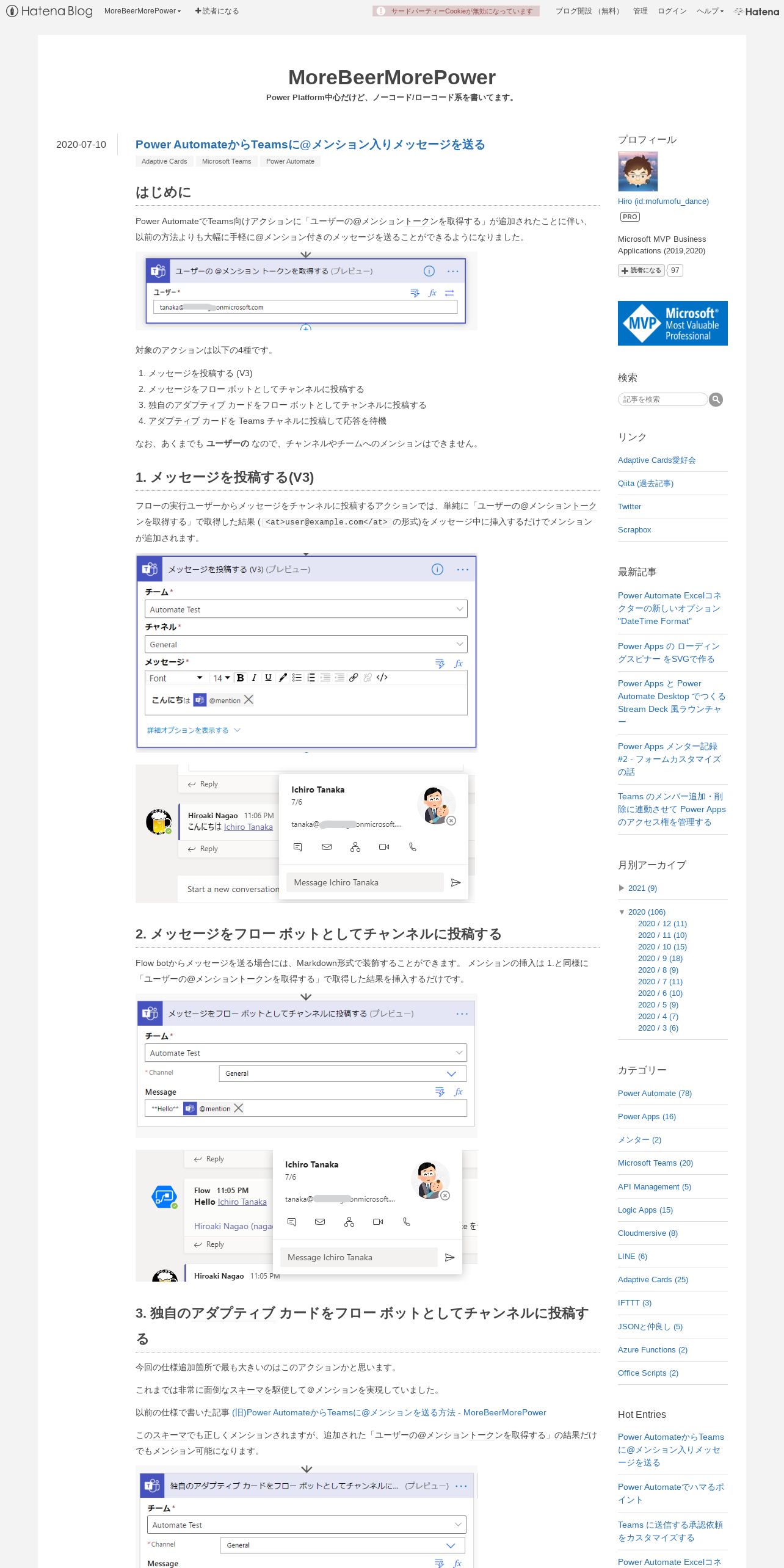Open the font size 14 dropdown
Viewport: 784px width, 1568px height.
point(221,678)
